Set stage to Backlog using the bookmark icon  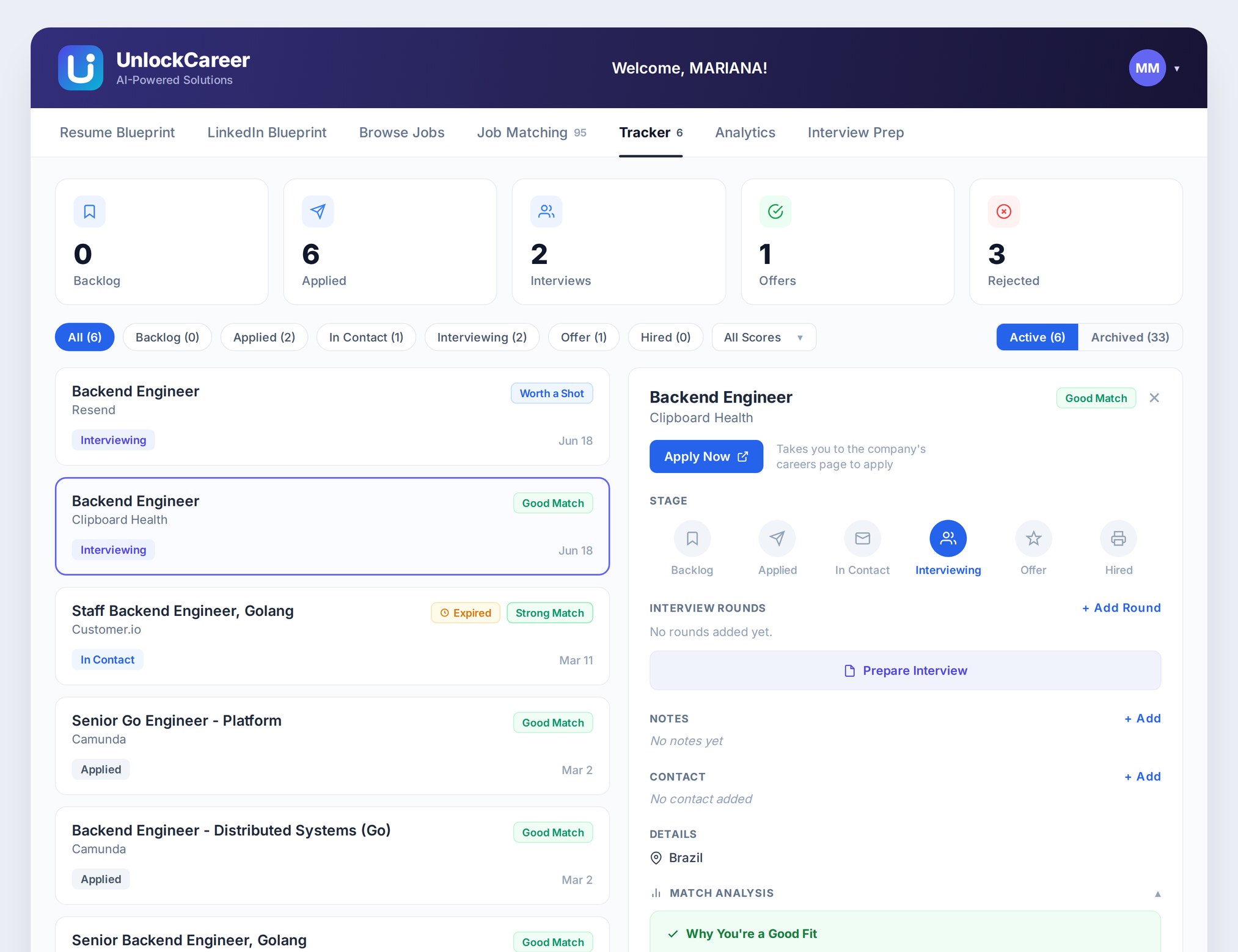[x=692, y=538]
